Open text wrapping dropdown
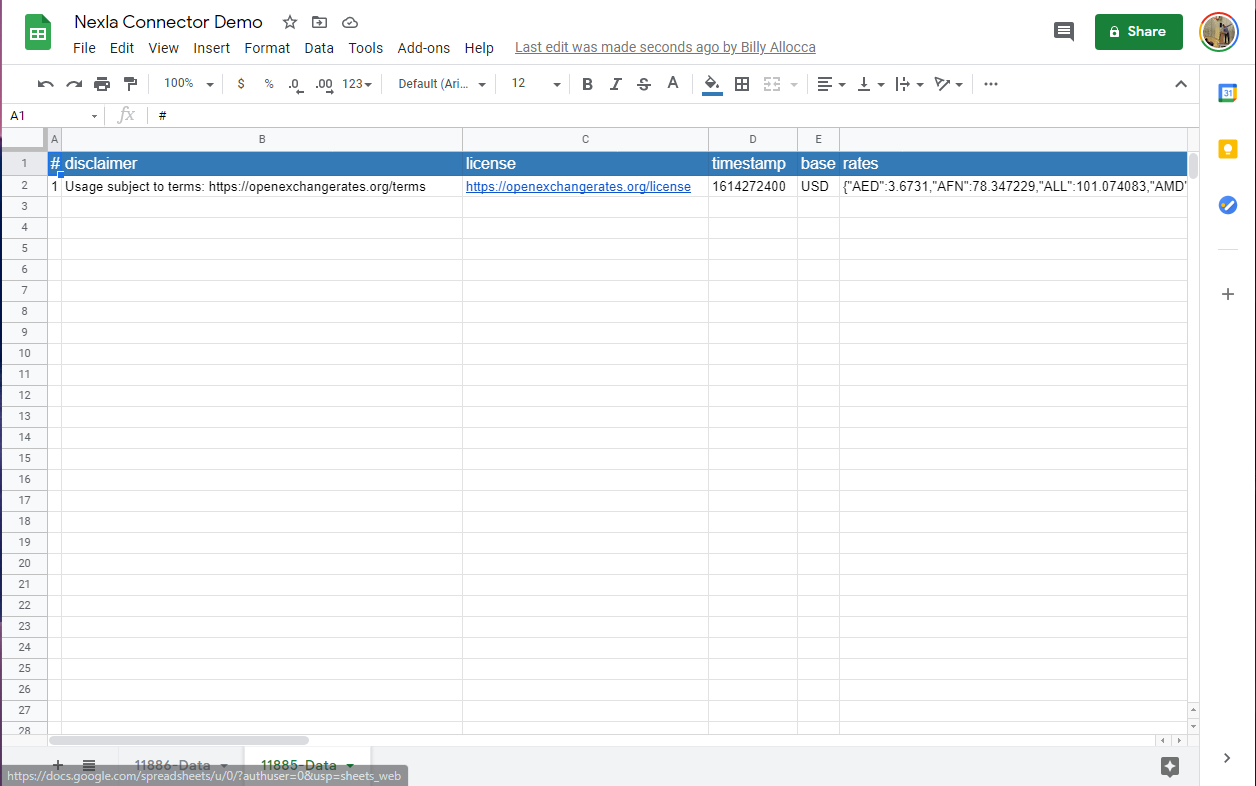 [909, 84]
